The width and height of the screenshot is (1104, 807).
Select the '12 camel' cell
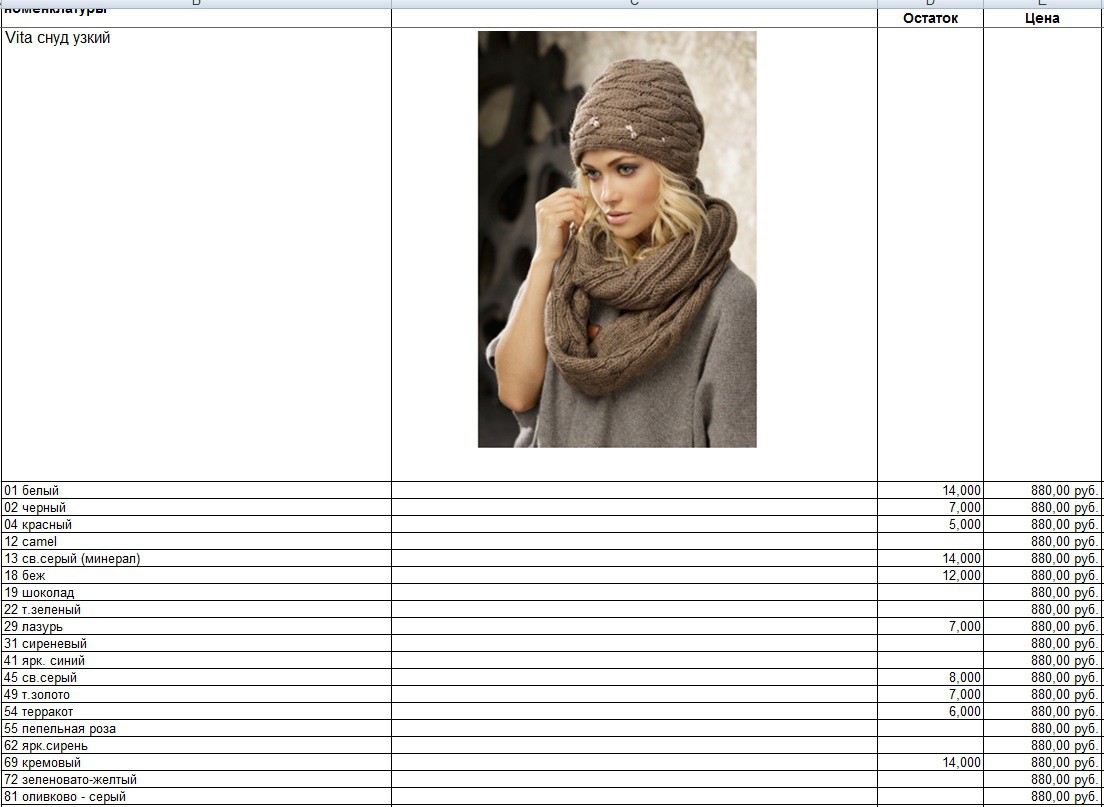(196, 541)
